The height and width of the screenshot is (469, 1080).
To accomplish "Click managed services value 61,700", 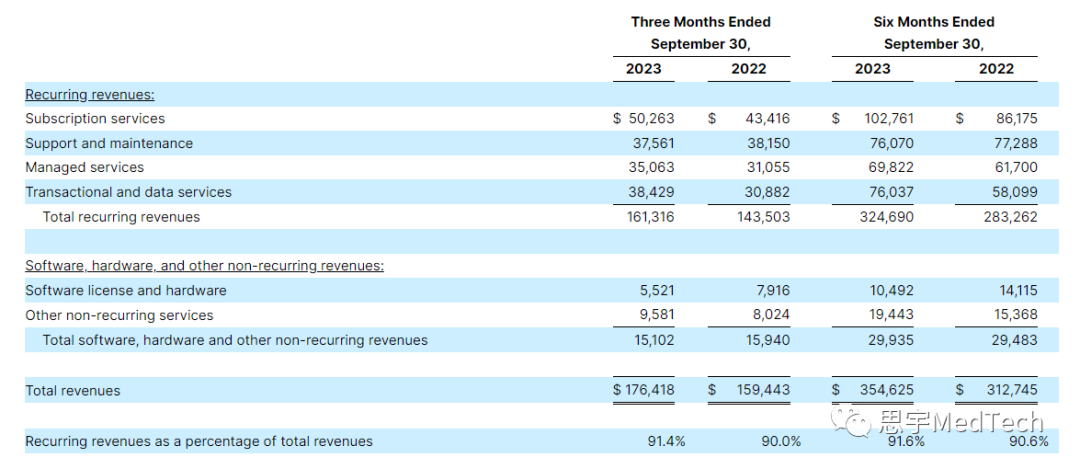I will (x=1015, y=167).
